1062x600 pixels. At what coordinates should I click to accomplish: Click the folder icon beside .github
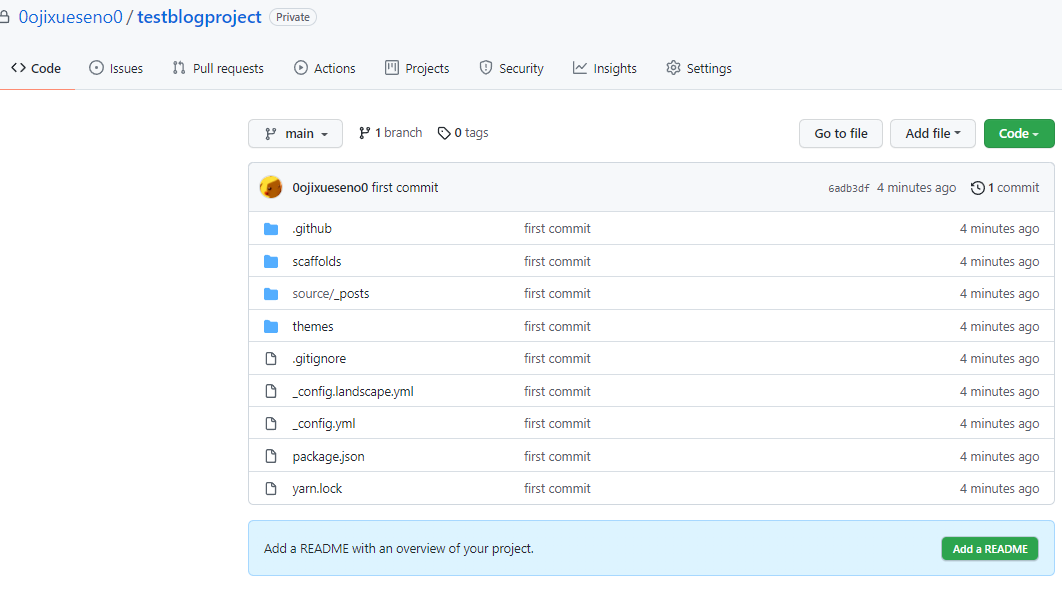pyautogui.click(x=271, y=229)
